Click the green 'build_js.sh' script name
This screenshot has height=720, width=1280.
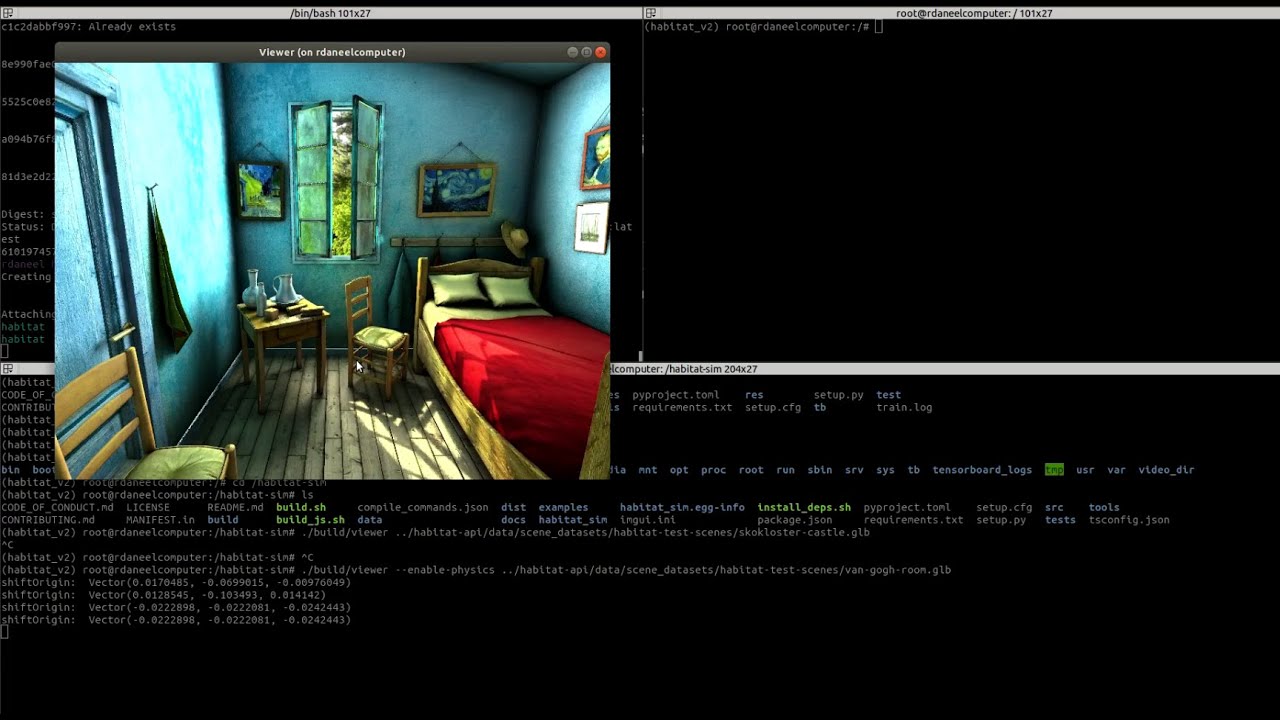coord(310,520)
